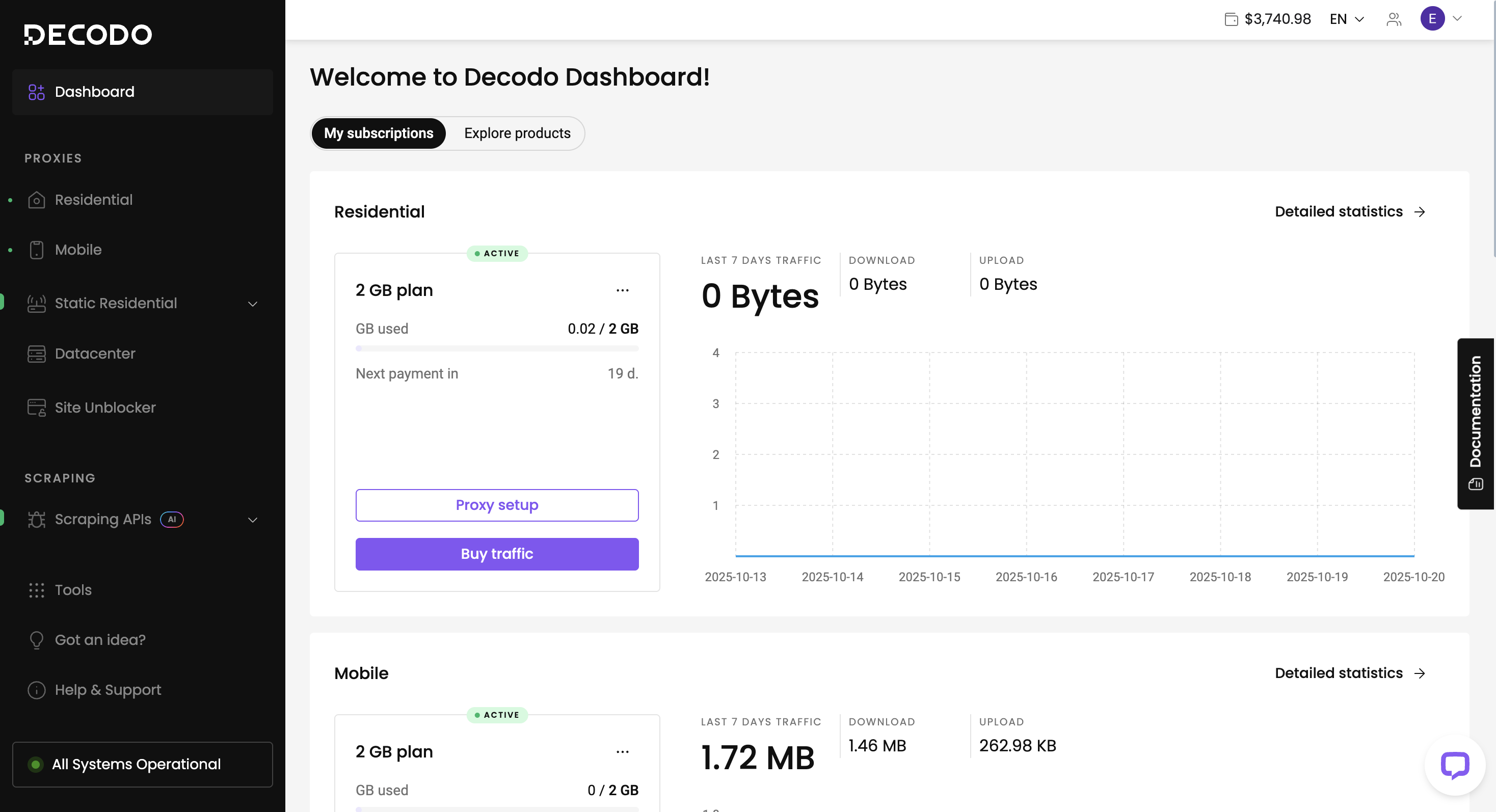1496x812 pixels.
Task: Select the My subscriptions tab
Action: click(x=379, y=133)
